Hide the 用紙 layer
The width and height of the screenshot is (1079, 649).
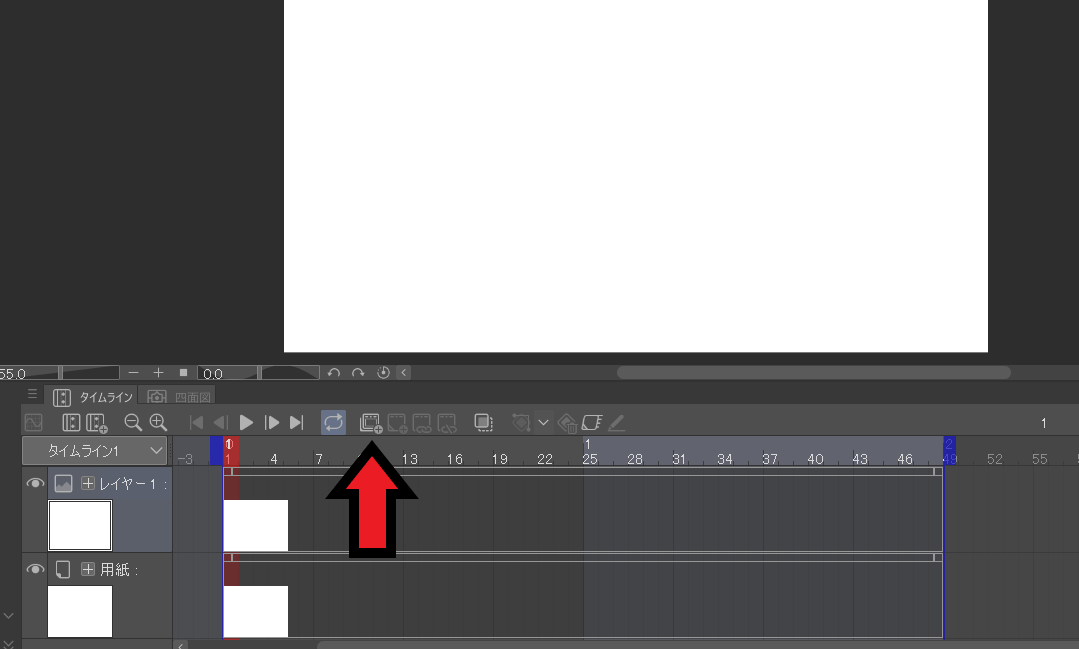tap(35, 569)
